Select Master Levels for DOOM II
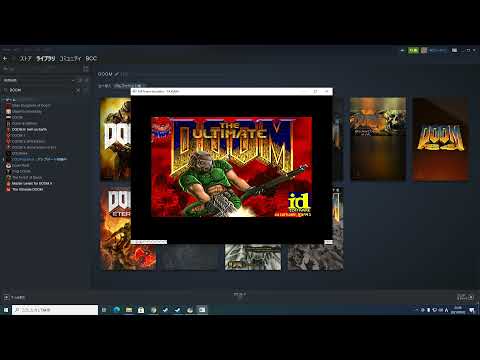 point(32,183)
